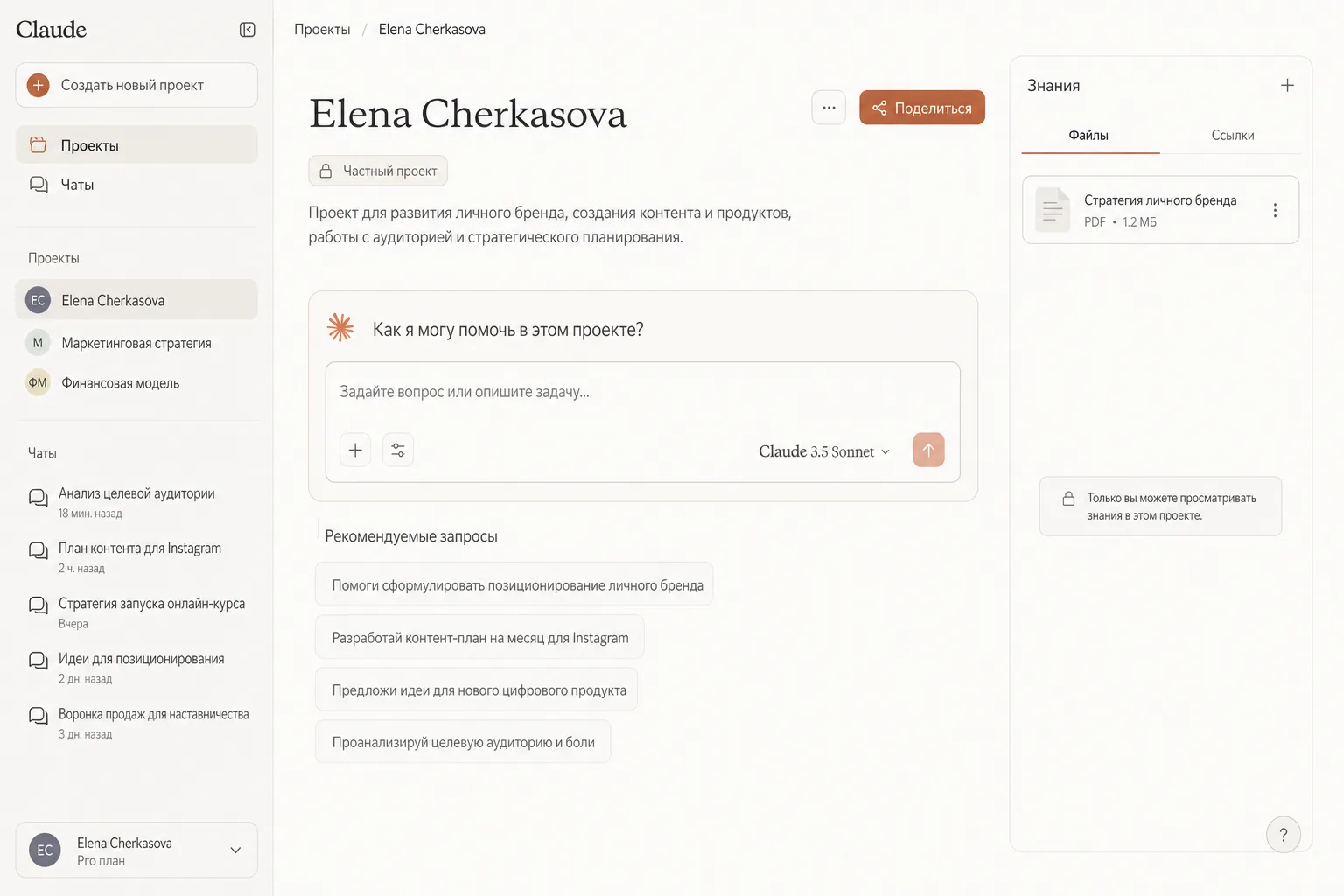Open Чаты in the sidebar navigation
The height and width of the screenshot is (896, 1344).
(x=136, y=185)
